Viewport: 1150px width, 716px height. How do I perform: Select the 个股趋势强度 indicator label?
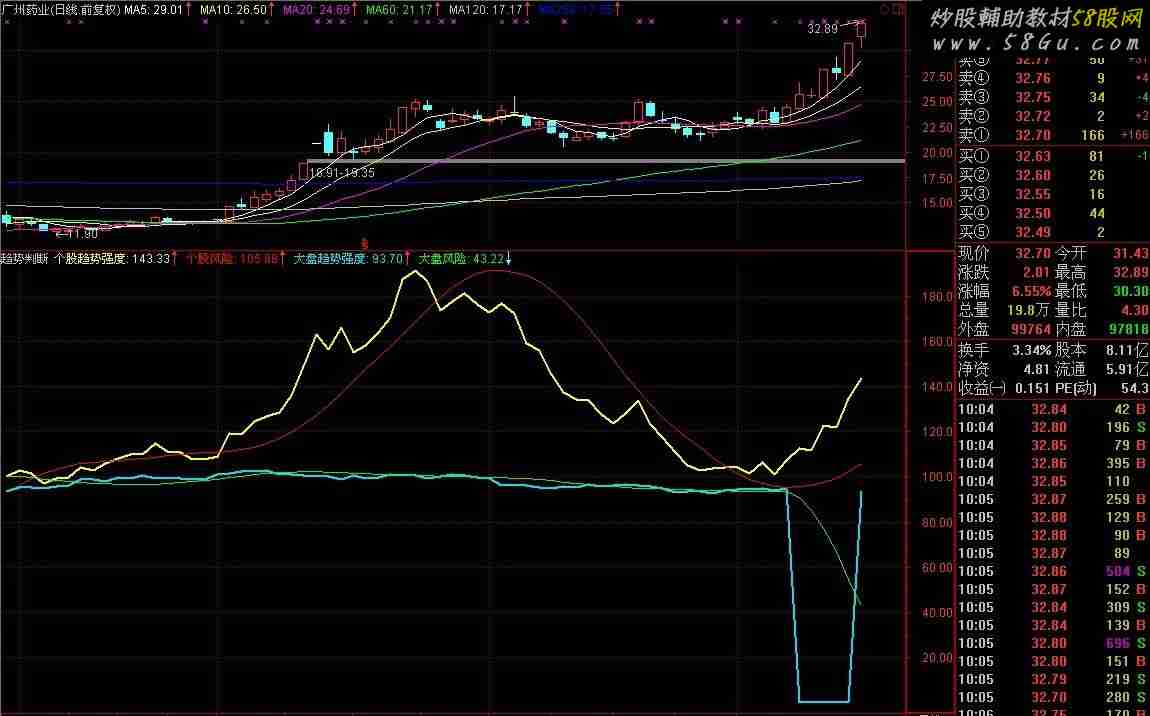click(x=98, y=258)
